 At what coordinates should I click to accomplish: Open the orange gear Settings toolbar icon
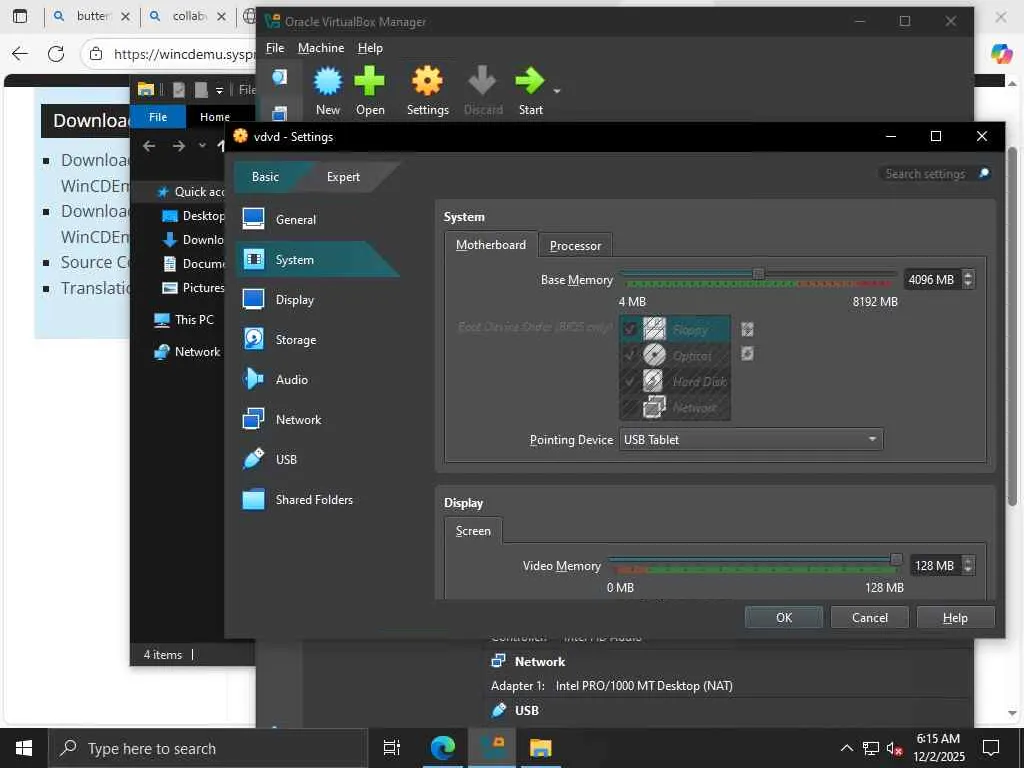[427, 81]
